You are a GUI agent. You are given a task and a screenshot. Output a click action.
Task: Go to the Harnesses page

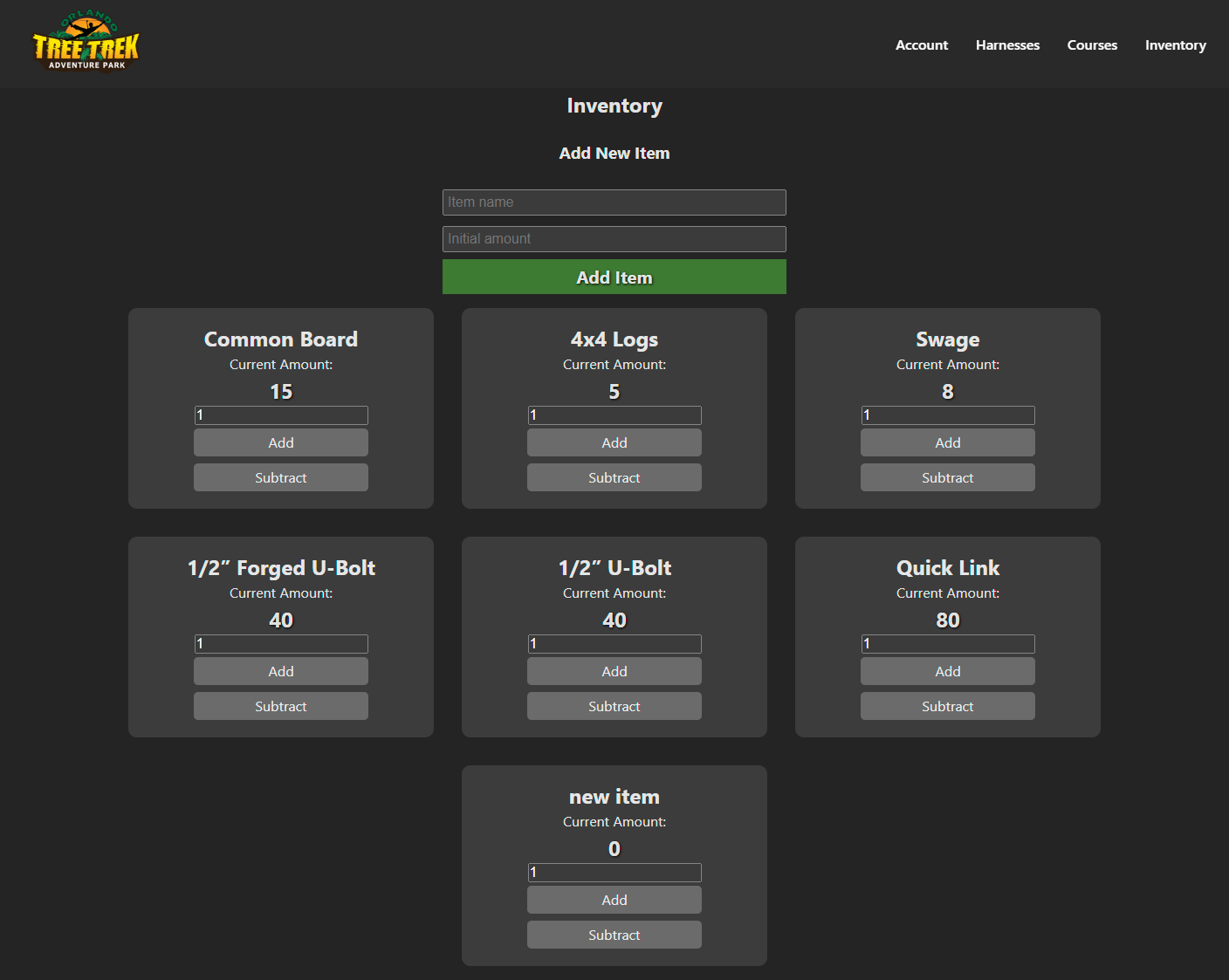coord(1007,45)
